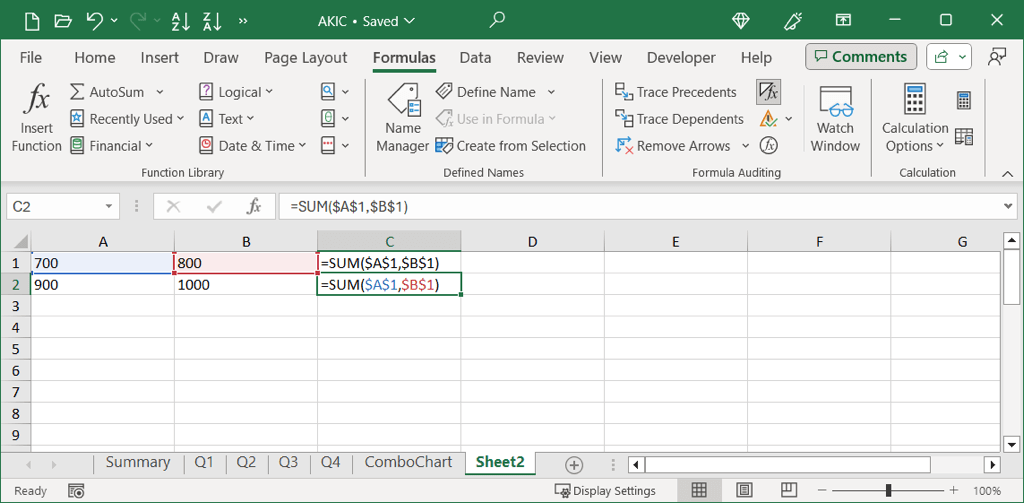Open Financial functions menu

pos(111,146)
